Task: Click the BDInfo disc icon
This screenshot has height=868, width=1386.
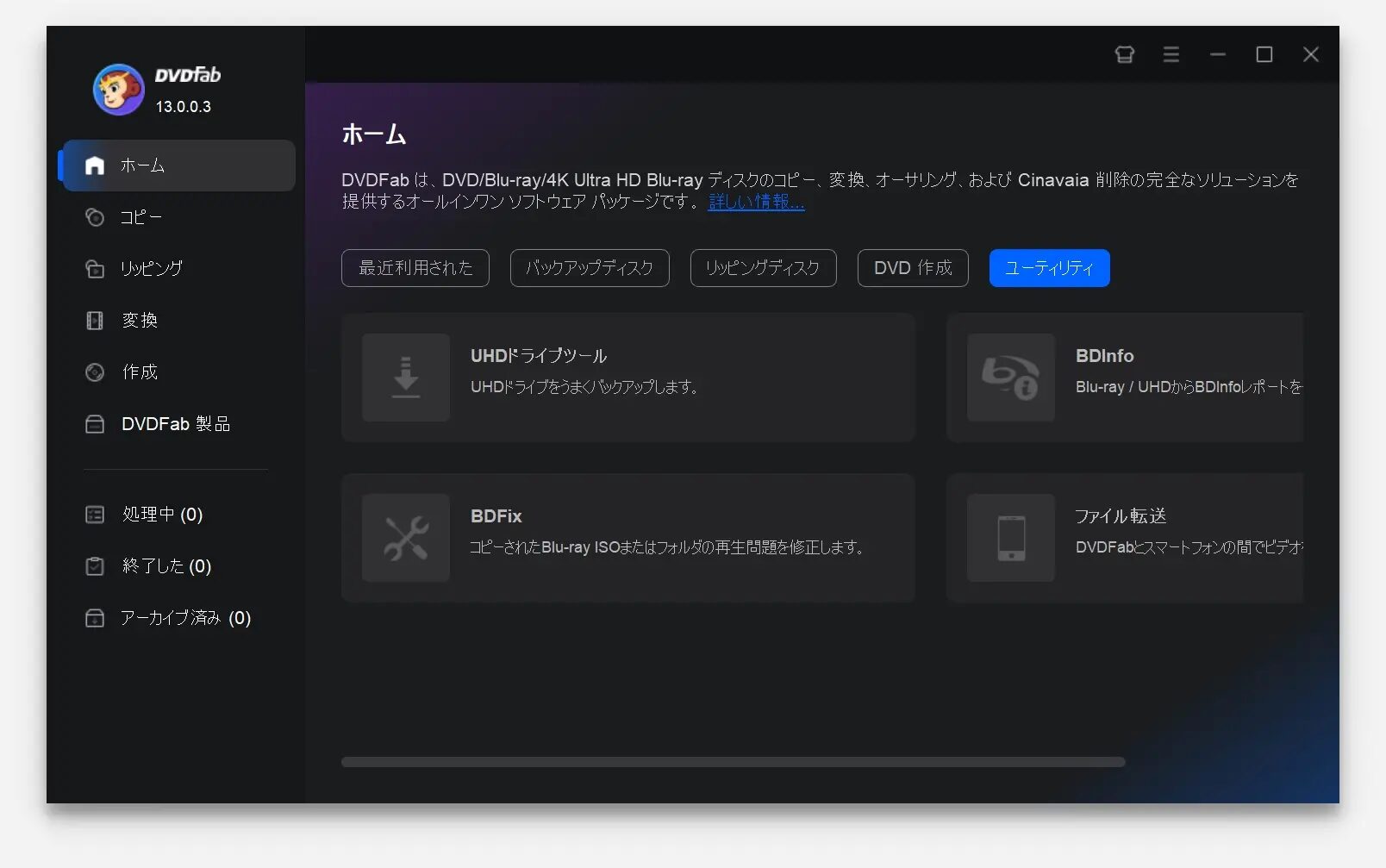Action: coord(1010,378)
